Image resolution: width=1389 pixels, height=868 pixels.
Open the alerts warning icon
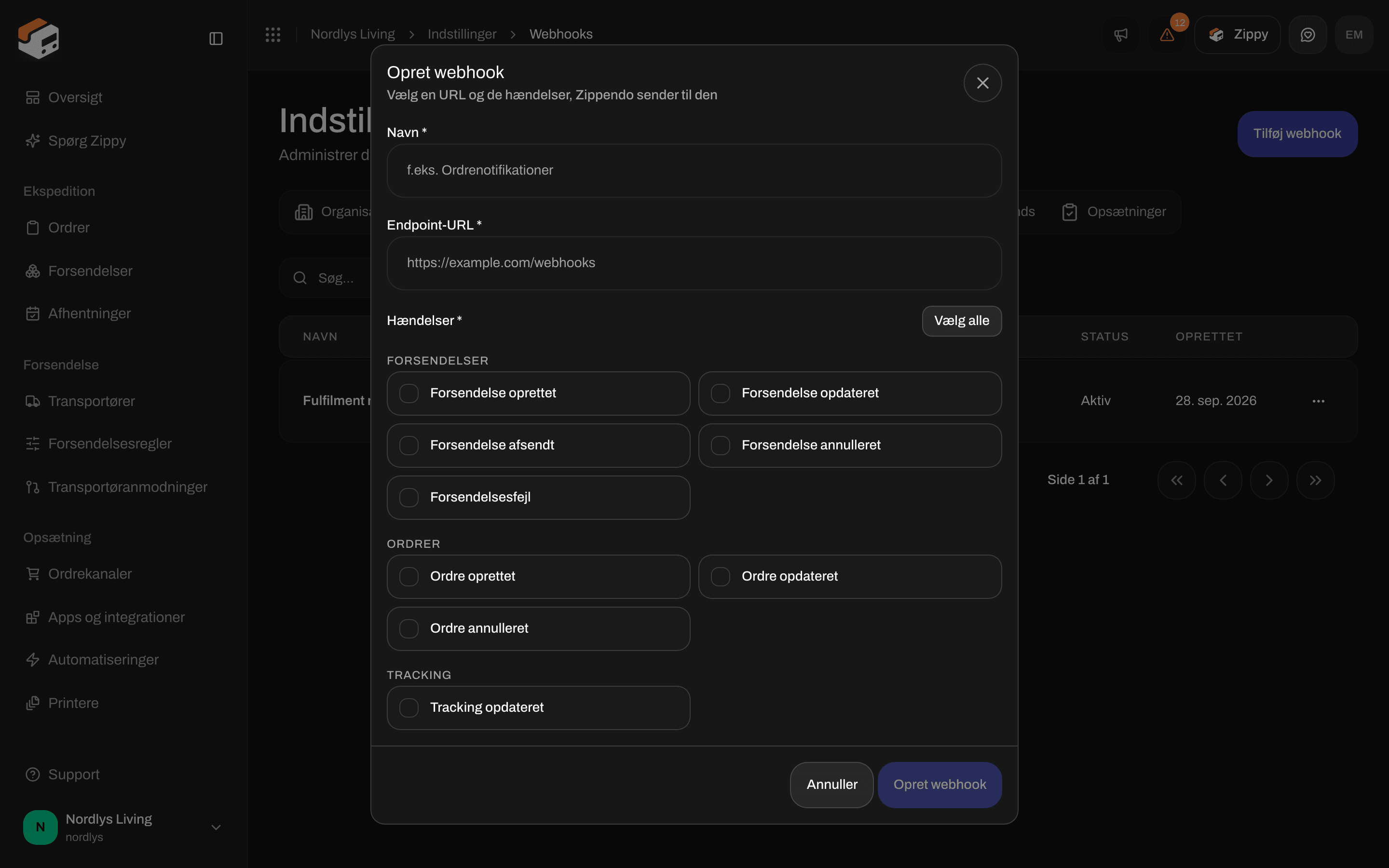1167,35
